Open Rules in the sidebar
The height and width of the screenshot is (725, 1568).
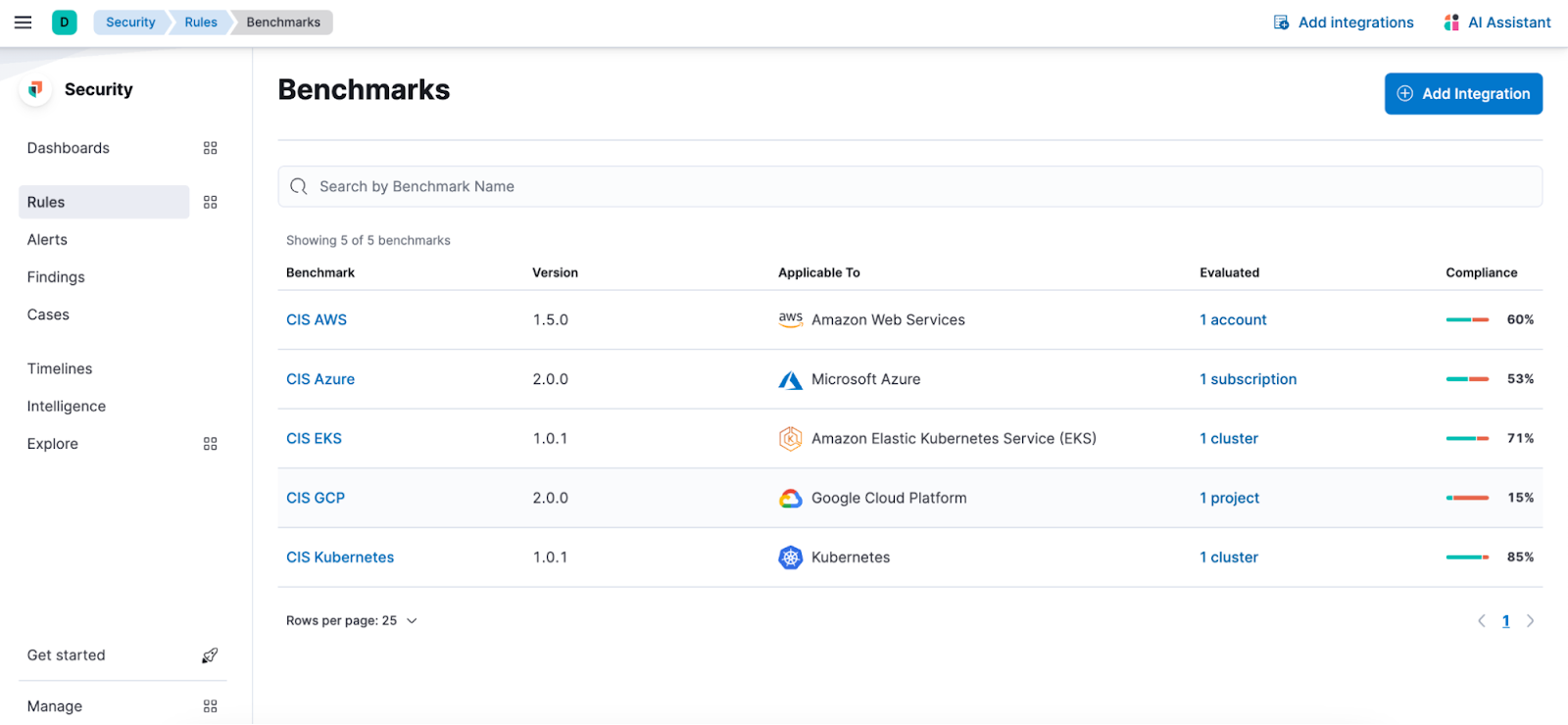[x=104, y=202]
